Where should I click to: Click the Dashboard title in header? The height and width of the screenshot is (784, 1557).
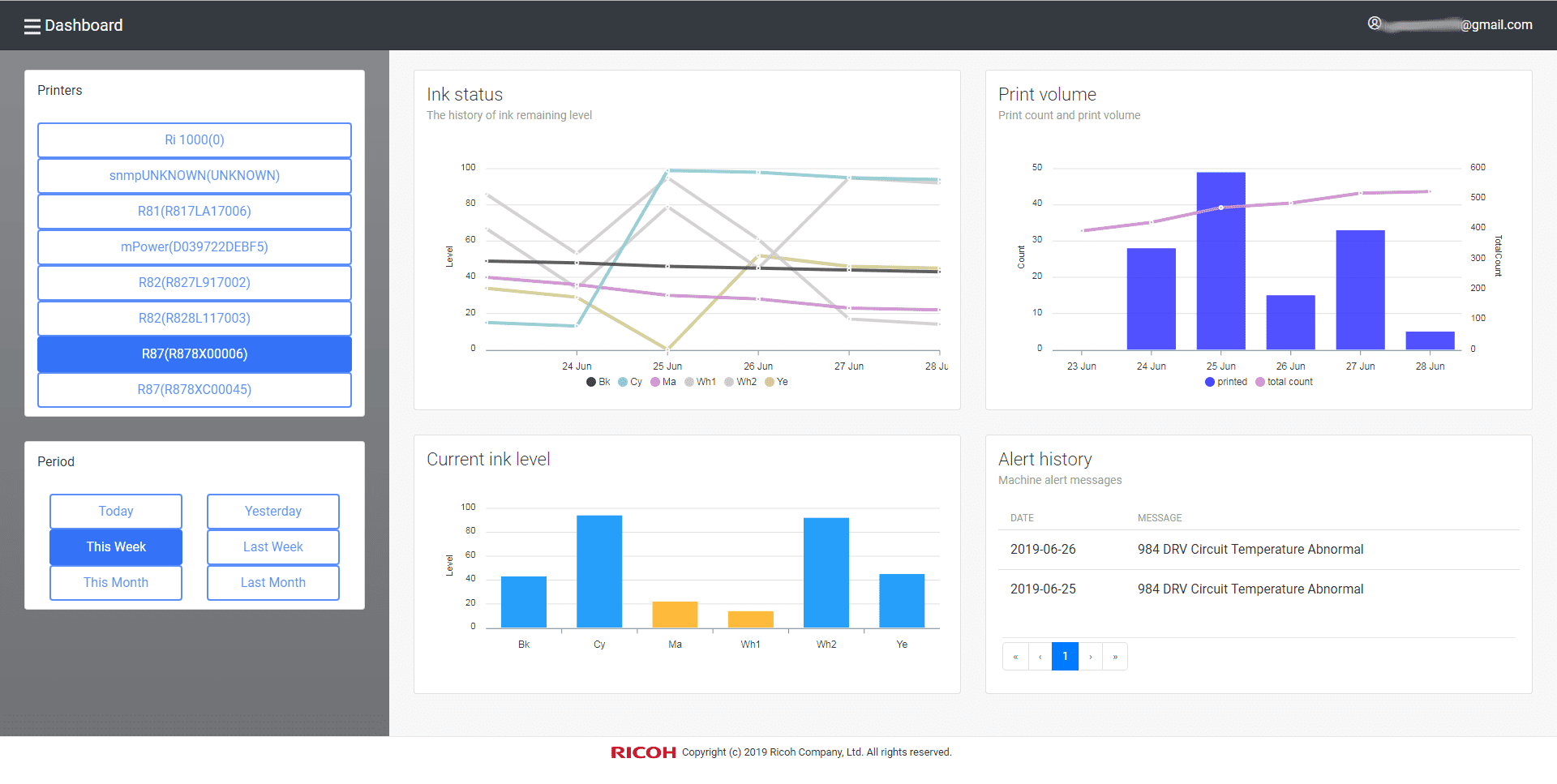(x=84, y=25)
